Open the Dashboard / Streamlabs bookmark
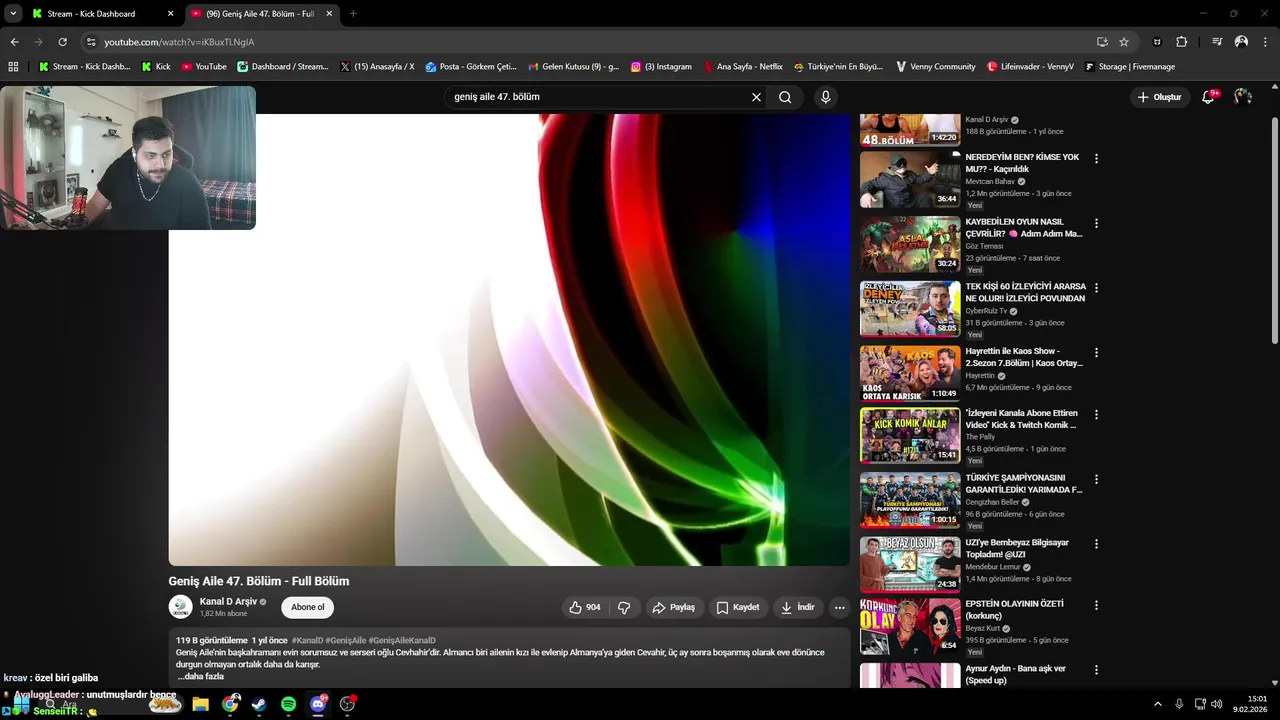The height and width of the screenshot is (720, 1280). coord(283,67)
